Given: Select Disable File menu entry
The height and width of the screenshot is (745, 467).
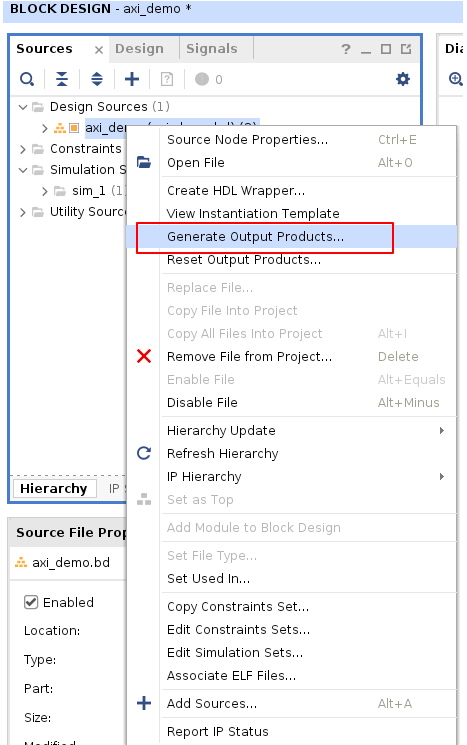Looking at the screenshot, I should tap(291, 402).
